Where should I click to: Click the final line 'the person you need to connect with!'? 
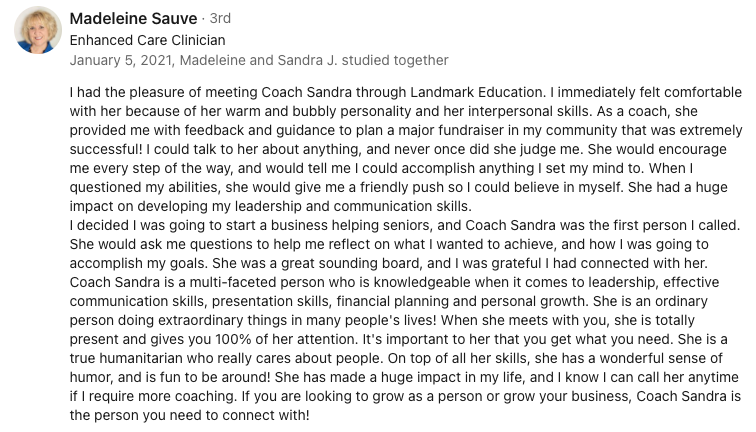tap(189, 415)
